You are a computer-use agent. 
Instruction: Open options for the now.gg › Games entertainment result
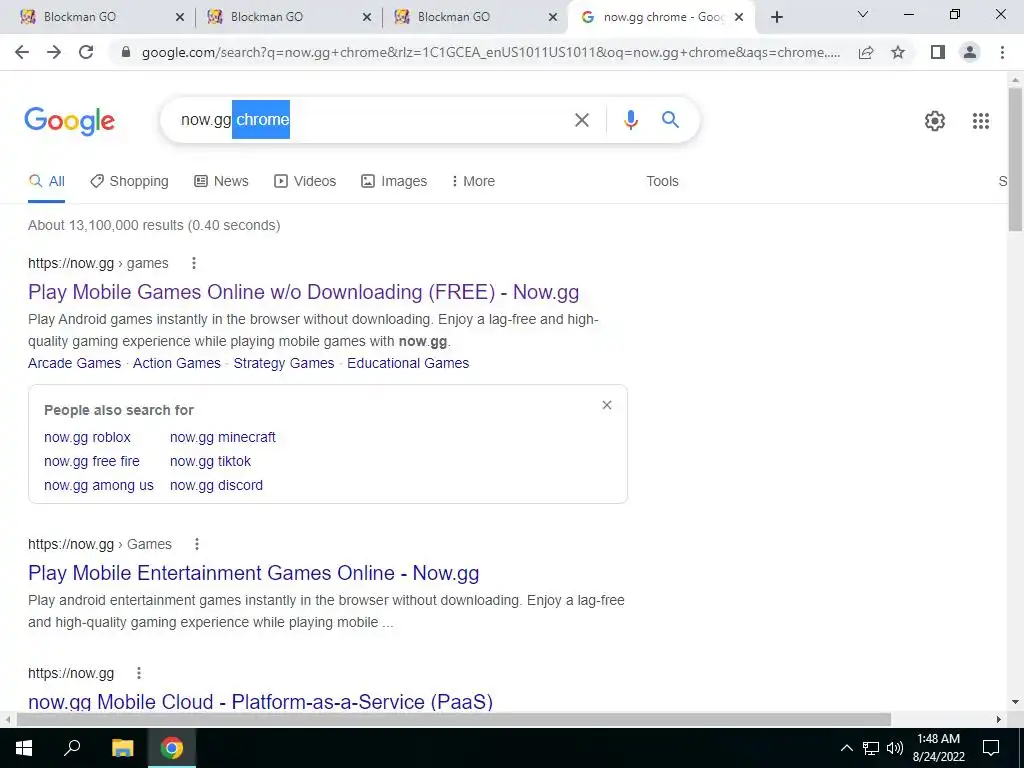click(x=197, y=544)
